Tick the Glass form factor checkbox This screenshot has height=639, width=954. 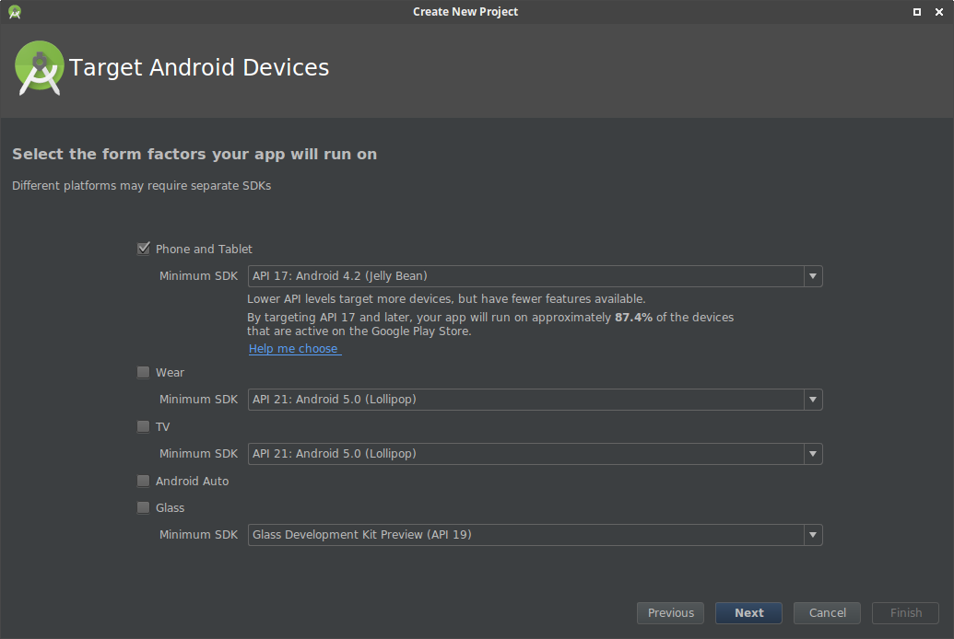pos(143,508)
